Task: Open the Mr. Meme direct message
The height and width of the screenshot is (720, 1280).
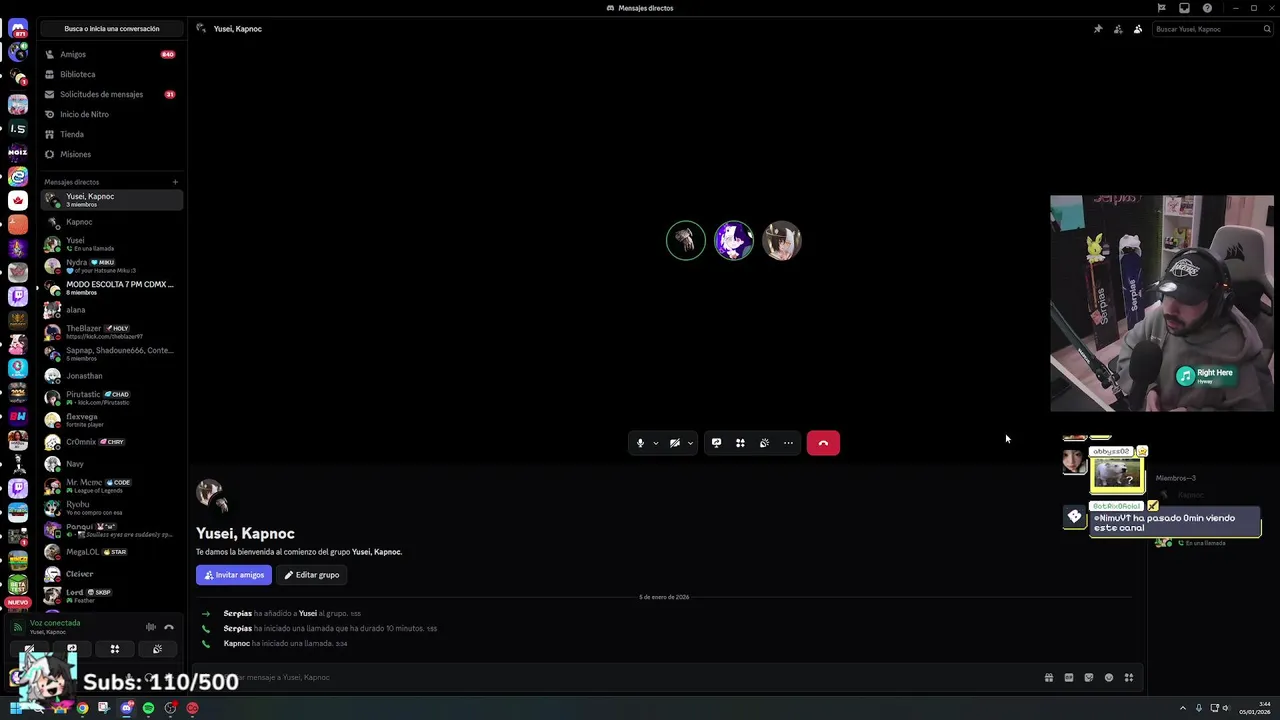Action: click(x=111, y=486)
